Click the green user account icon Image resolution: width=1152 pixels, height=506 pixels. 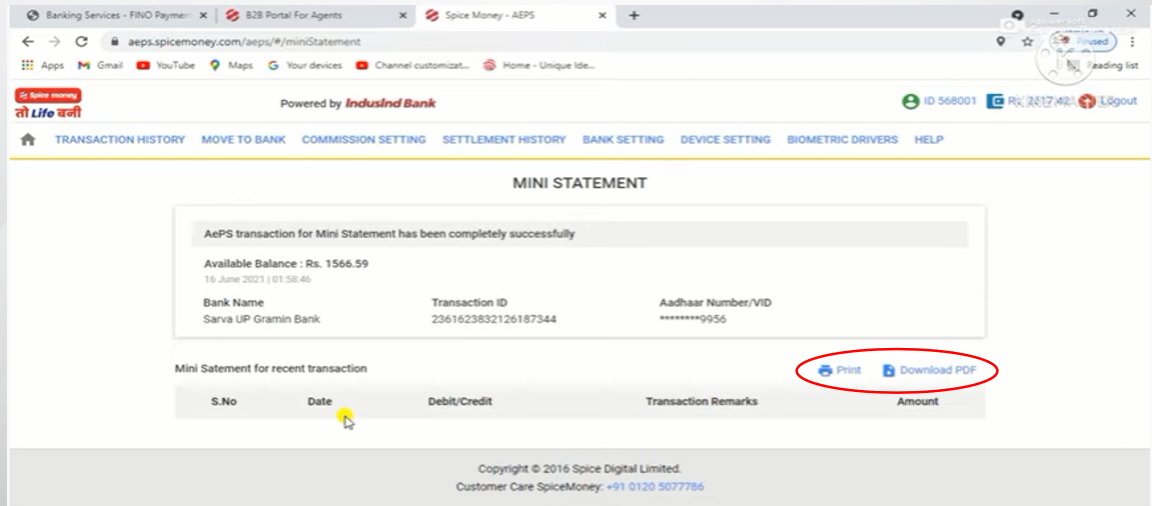(910, 101)
